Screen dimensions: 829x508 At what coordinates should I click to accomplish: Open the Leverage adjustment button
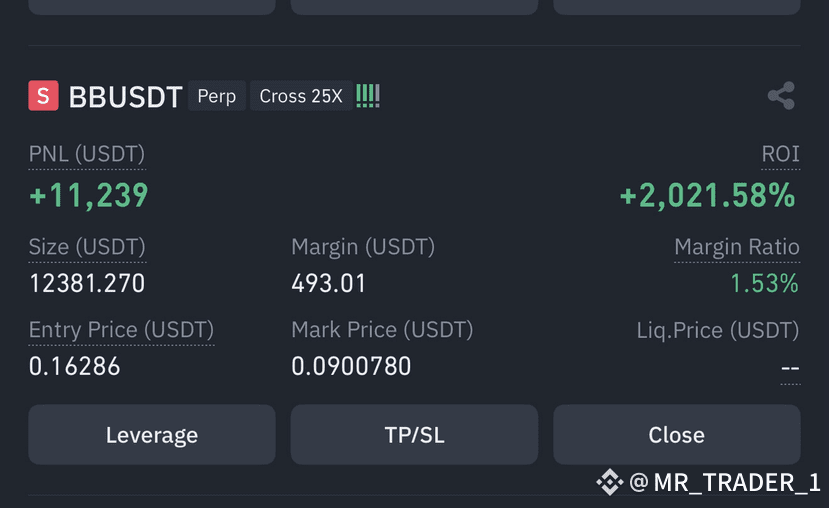pos(152,435)
